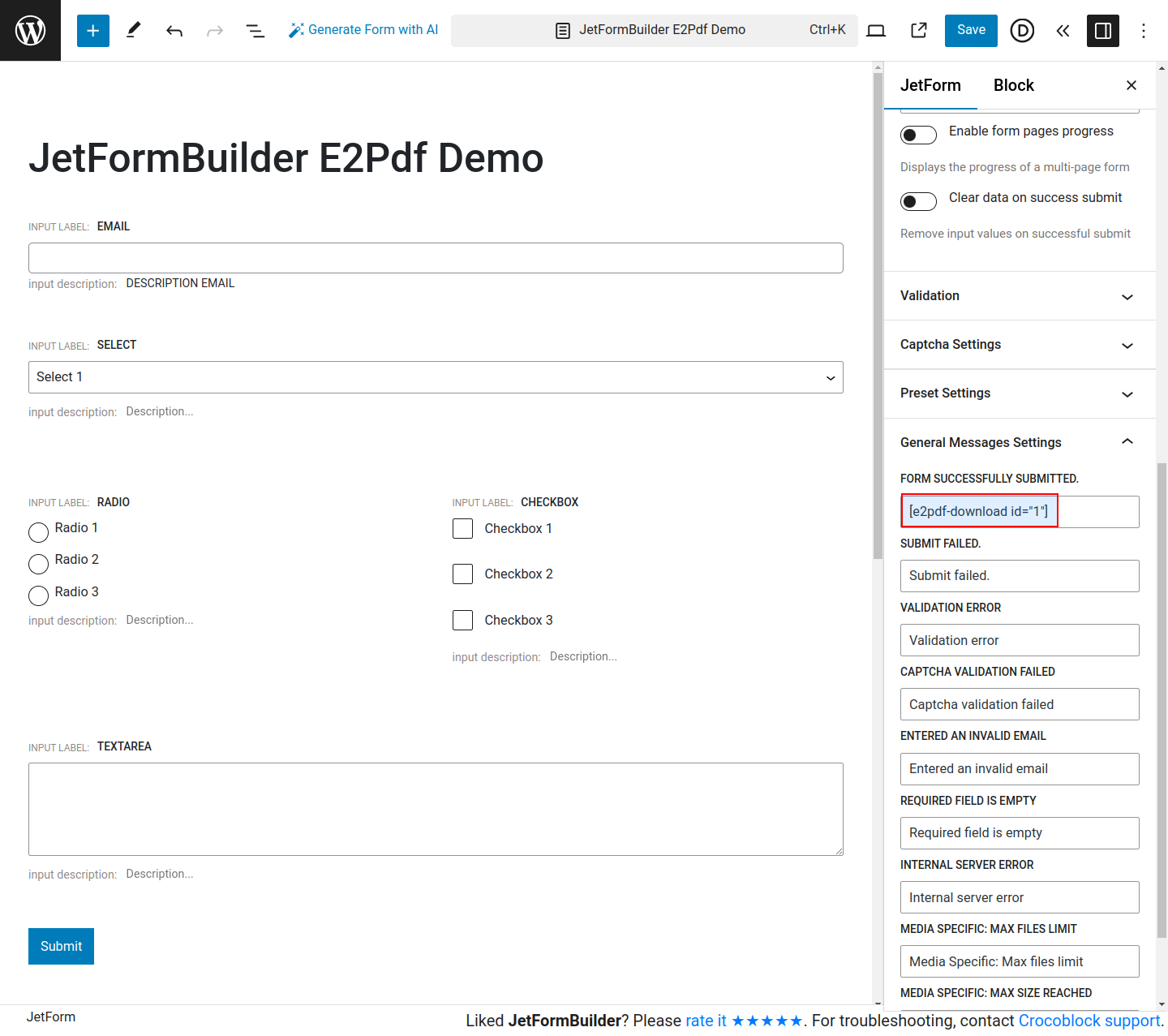Open form in new tab icon

point(919,31)
